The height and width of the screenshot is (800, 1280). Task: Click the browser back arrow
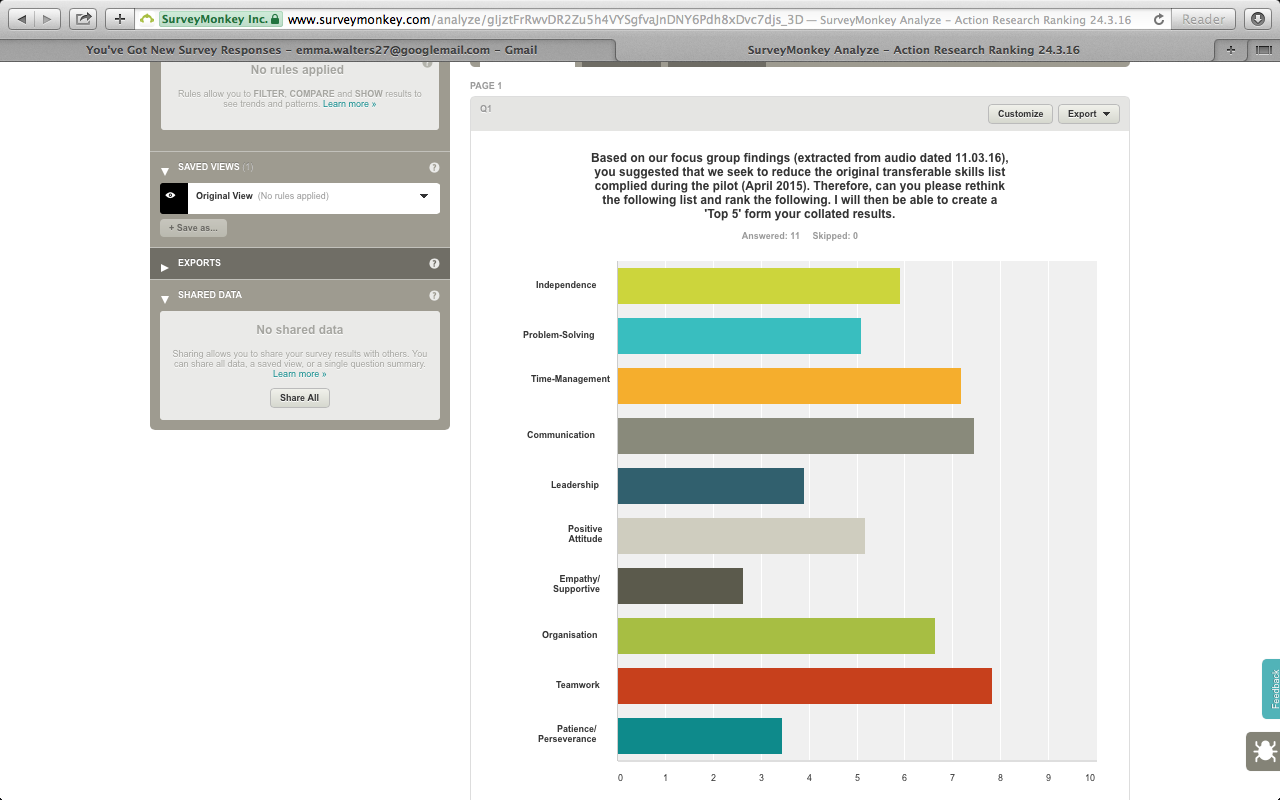pos(22,19)
